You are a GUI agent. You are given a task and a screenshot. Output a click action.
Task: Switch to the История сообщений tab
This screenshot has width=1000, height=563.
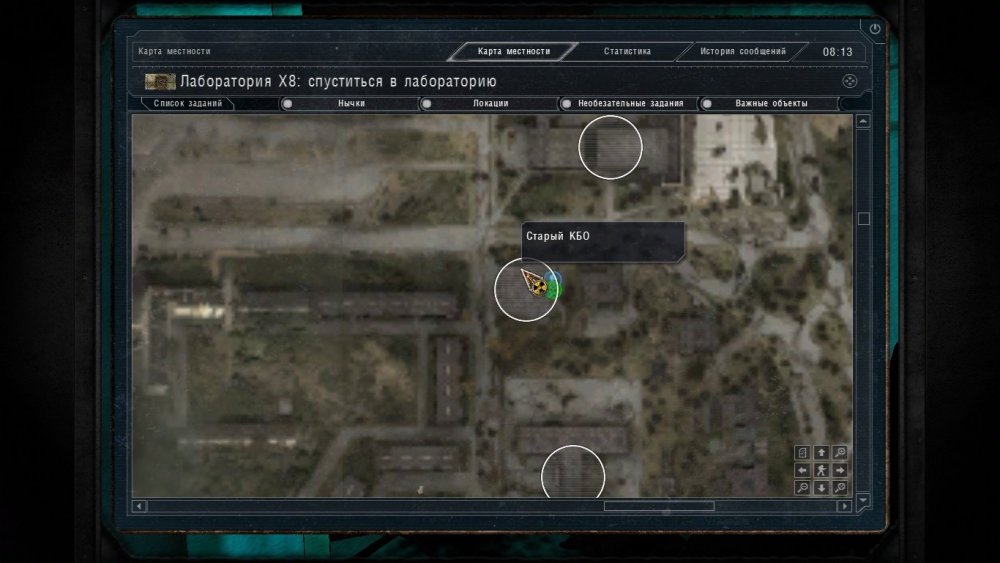[743, 51]
